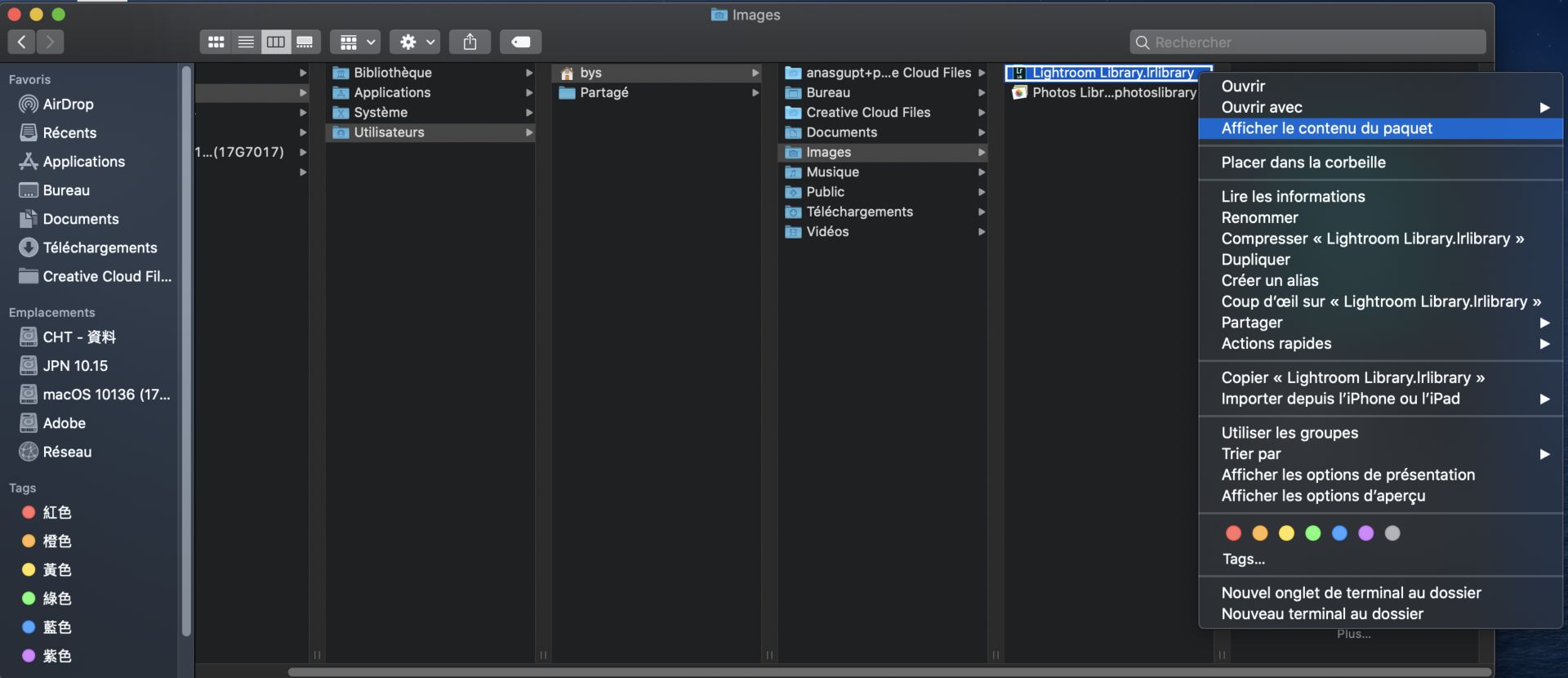Screen dimensions: 1568x678
Task: Open Documents in the sidebar favorites
Action: click(x=69, y=219)
